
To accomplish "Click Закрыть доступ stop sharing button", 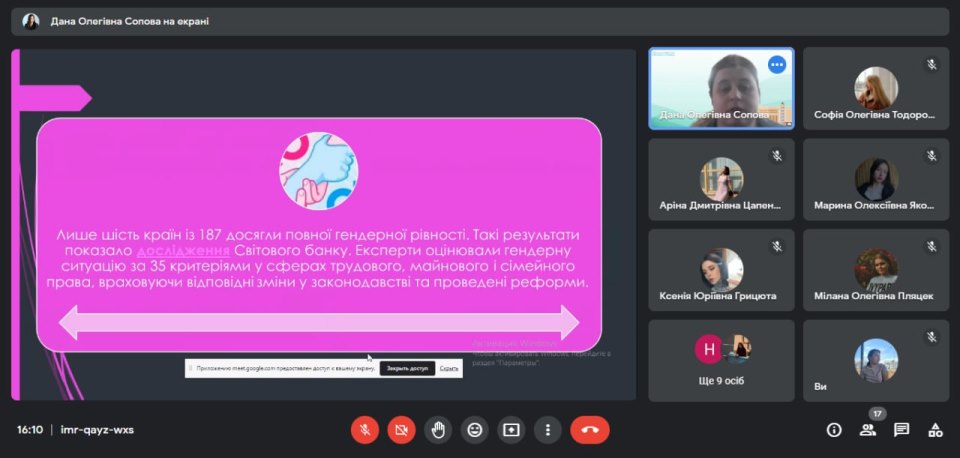I will pos(407,369).
